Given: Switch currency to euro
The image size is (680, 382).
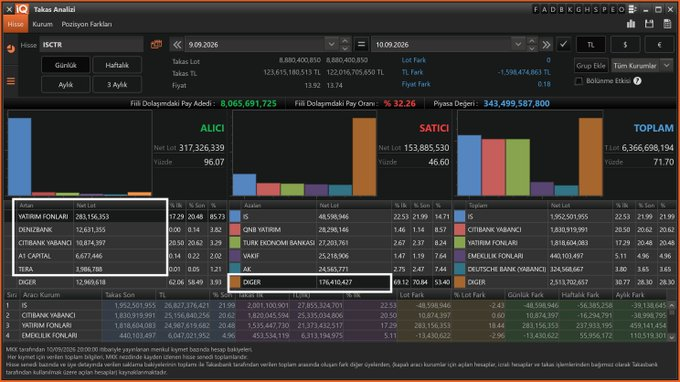Looking at the screenshot, I should pyautogui.click(x=660, y=44).
